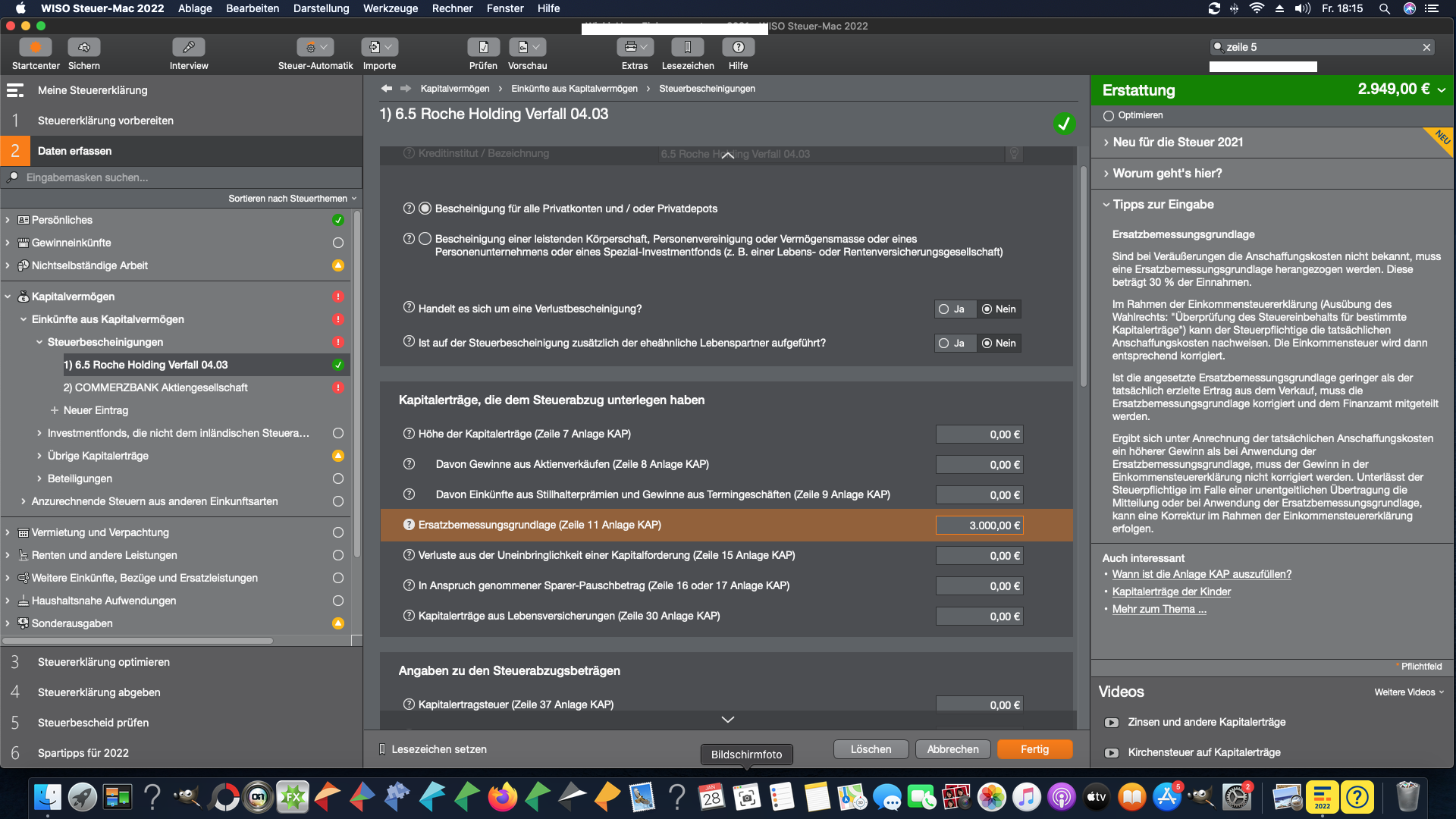Open the Werkzeuge menu
The height and width of the screenshot is (819, 1456).
pyautogui.click(x=390, y=8)
